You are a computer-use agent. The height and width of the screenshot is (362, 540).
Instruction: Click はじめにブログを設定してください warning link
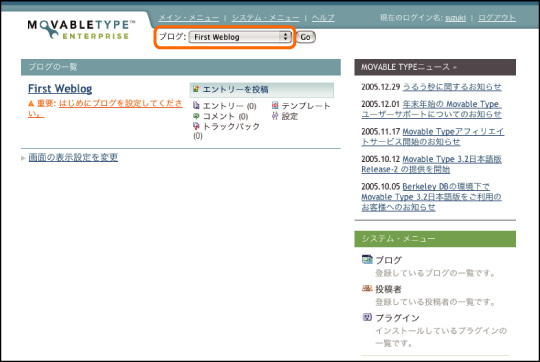(121, 103)
